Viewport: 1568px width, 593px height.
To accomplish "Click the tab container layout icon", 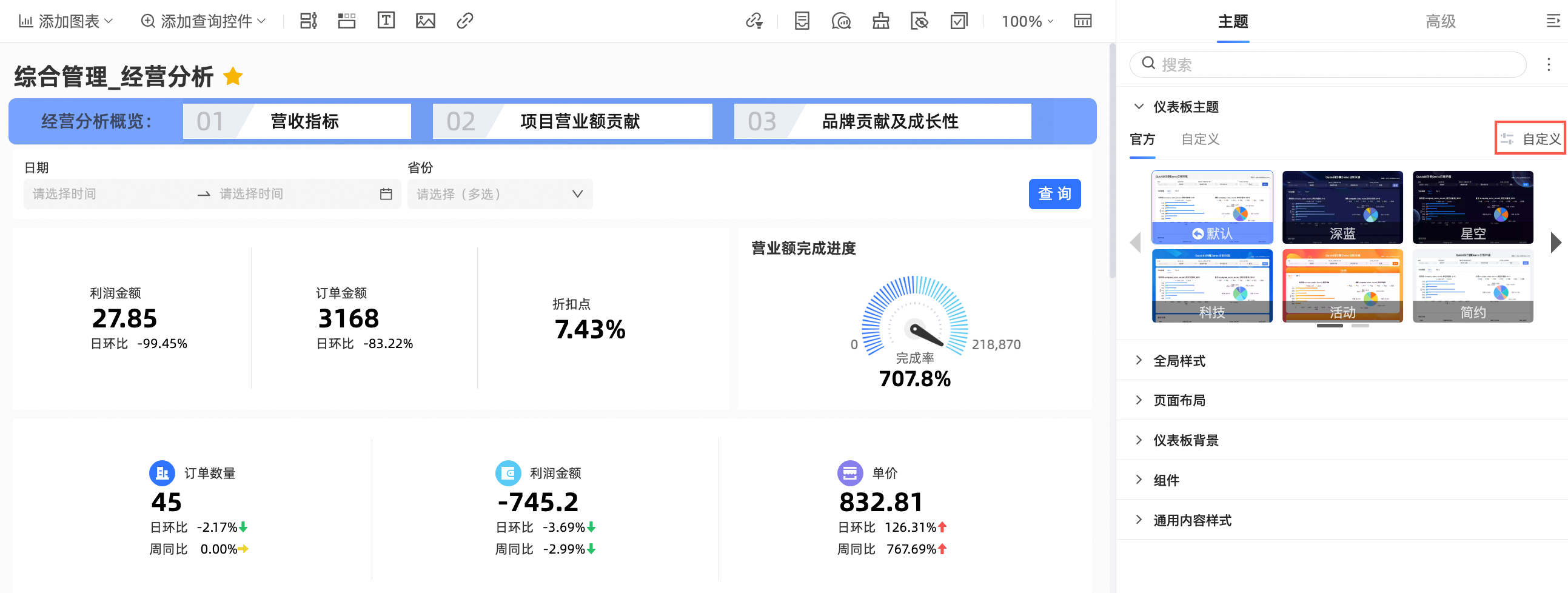I will click(x=347, y=21).
